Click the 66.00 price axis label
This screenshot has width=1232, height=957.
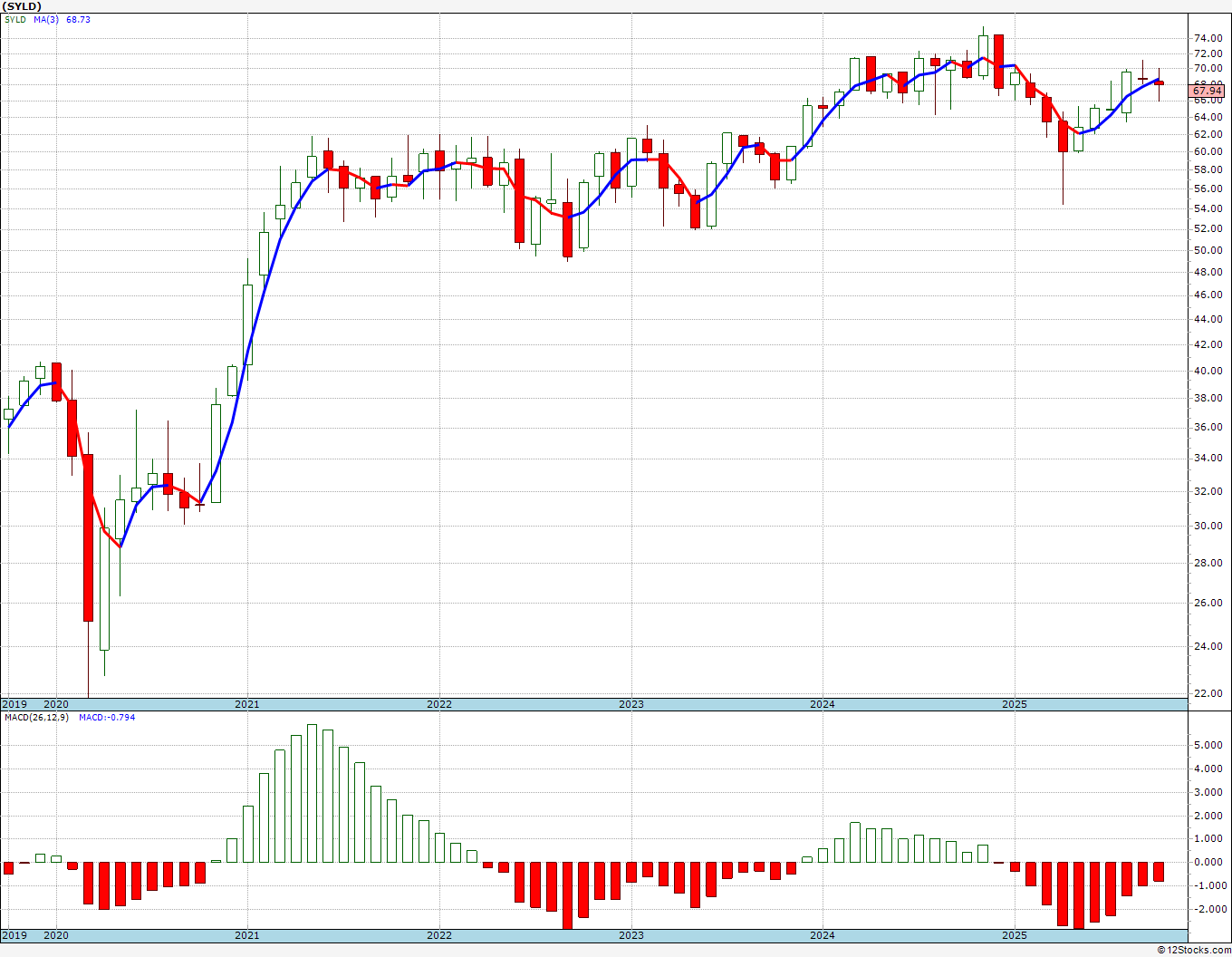point(1208,100)
